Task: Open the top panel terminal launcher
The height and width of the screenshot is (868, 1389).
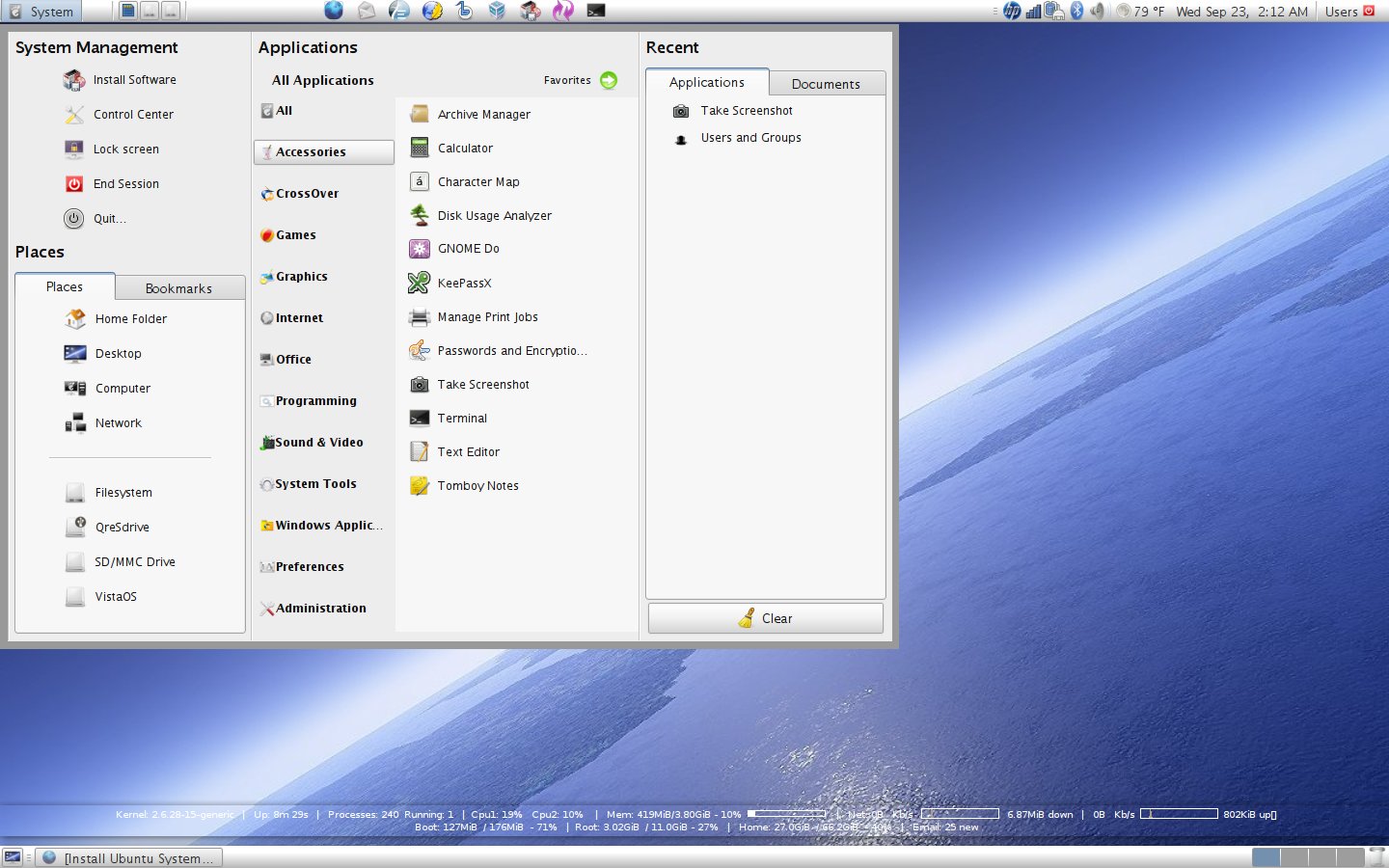Action: coord(596,11)
